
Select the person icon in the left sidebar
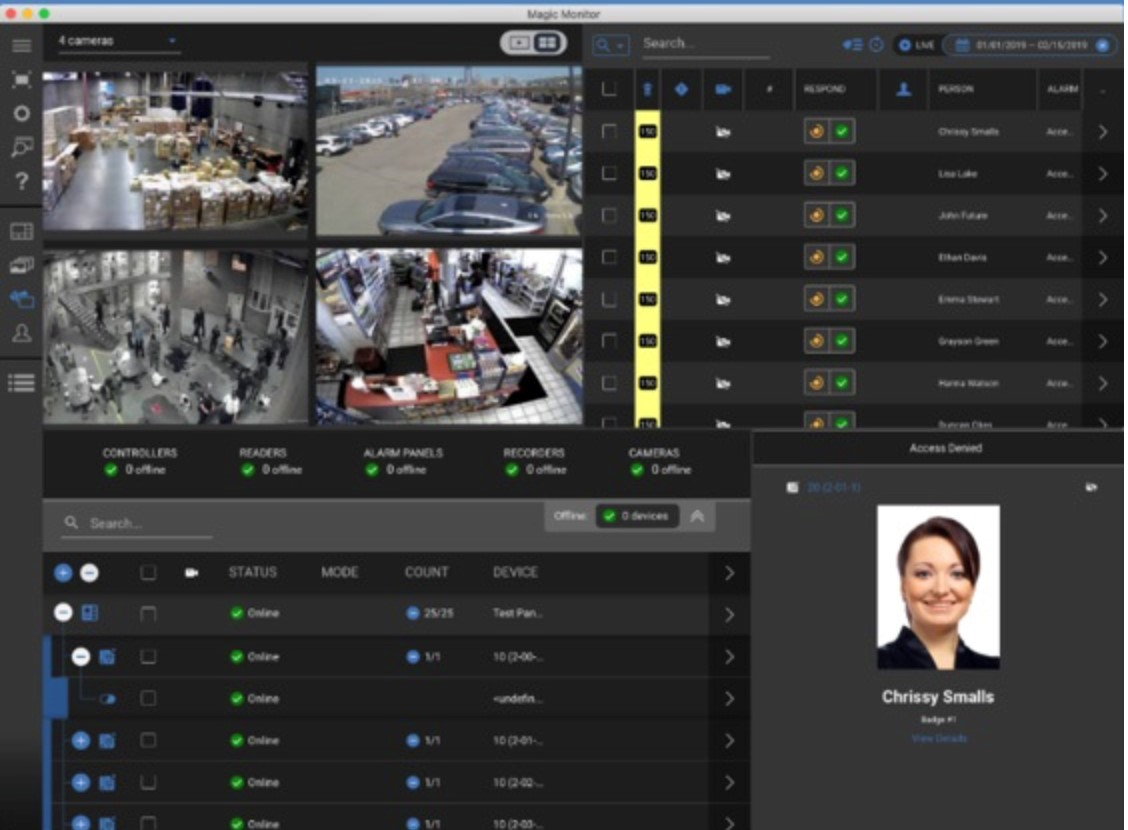click(x=21, y=331)
